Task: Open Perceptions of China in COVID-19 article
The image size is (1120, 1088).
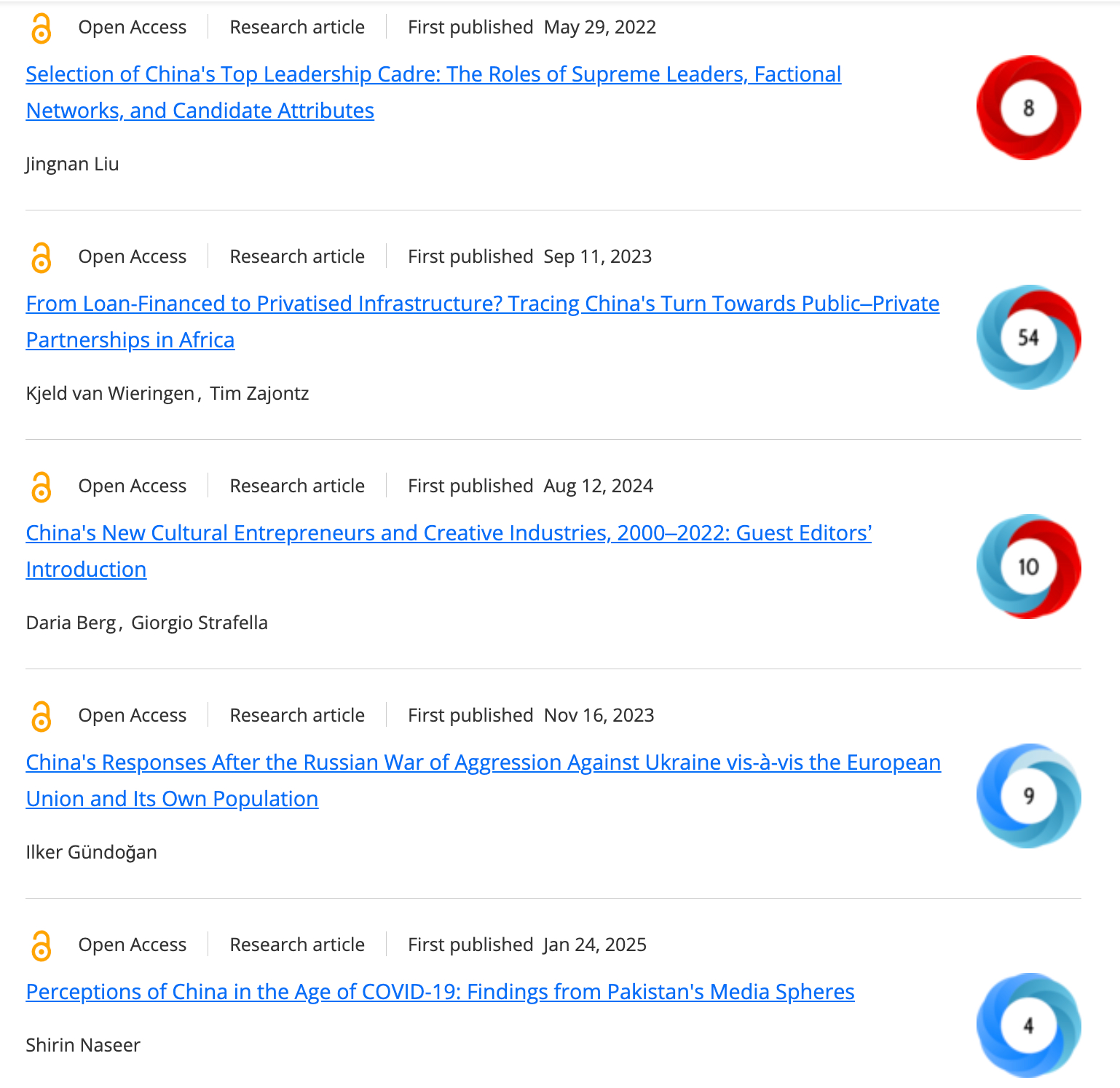Action: click(440, 992)
